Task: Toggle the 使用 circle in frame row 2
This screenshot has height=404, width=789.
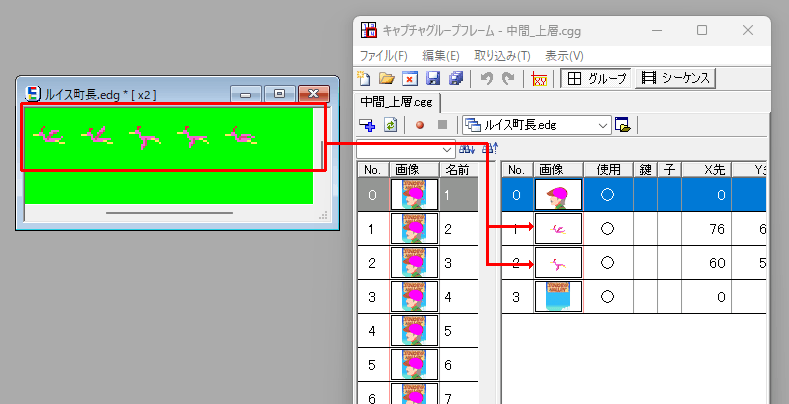Action: 607,263
